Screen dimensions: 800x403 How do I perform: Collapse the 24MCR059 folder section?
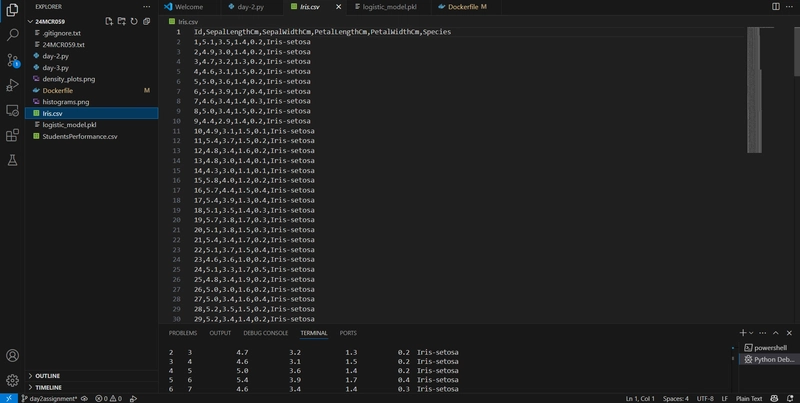pyautogui.click(x=49, y=21)
